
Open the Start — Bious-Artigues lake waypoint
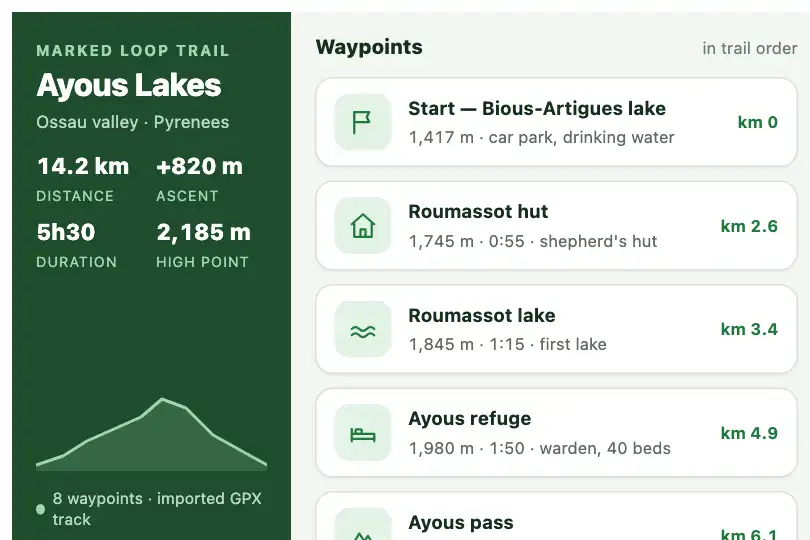[556, 122]
